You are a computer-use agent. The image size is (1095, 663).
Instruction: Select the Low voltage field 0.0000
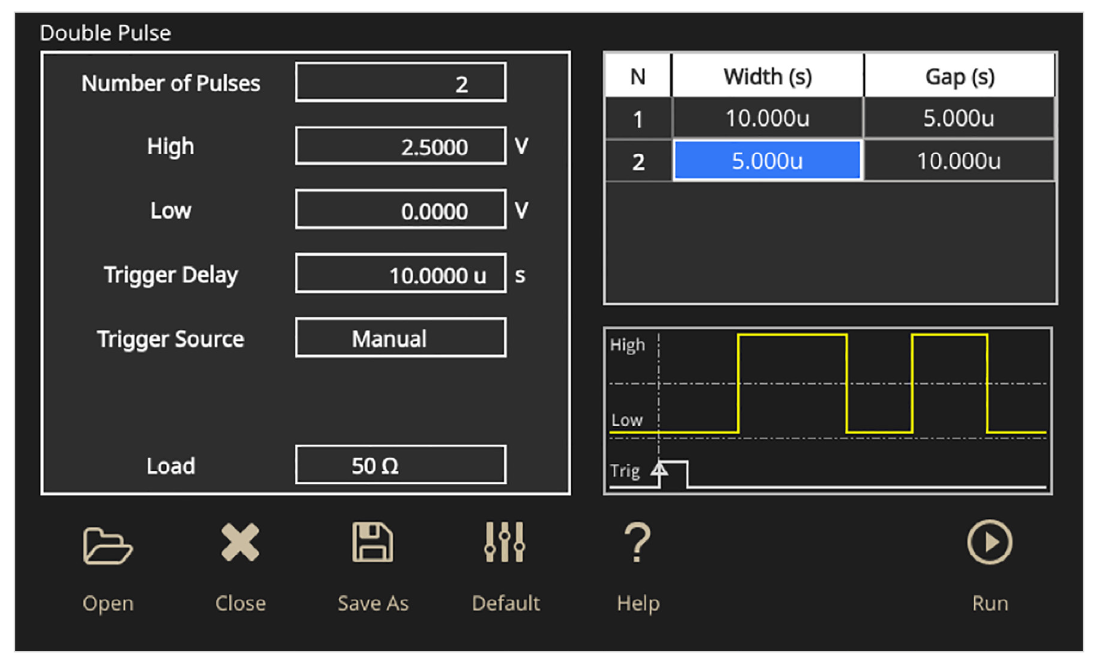point(401,210)
